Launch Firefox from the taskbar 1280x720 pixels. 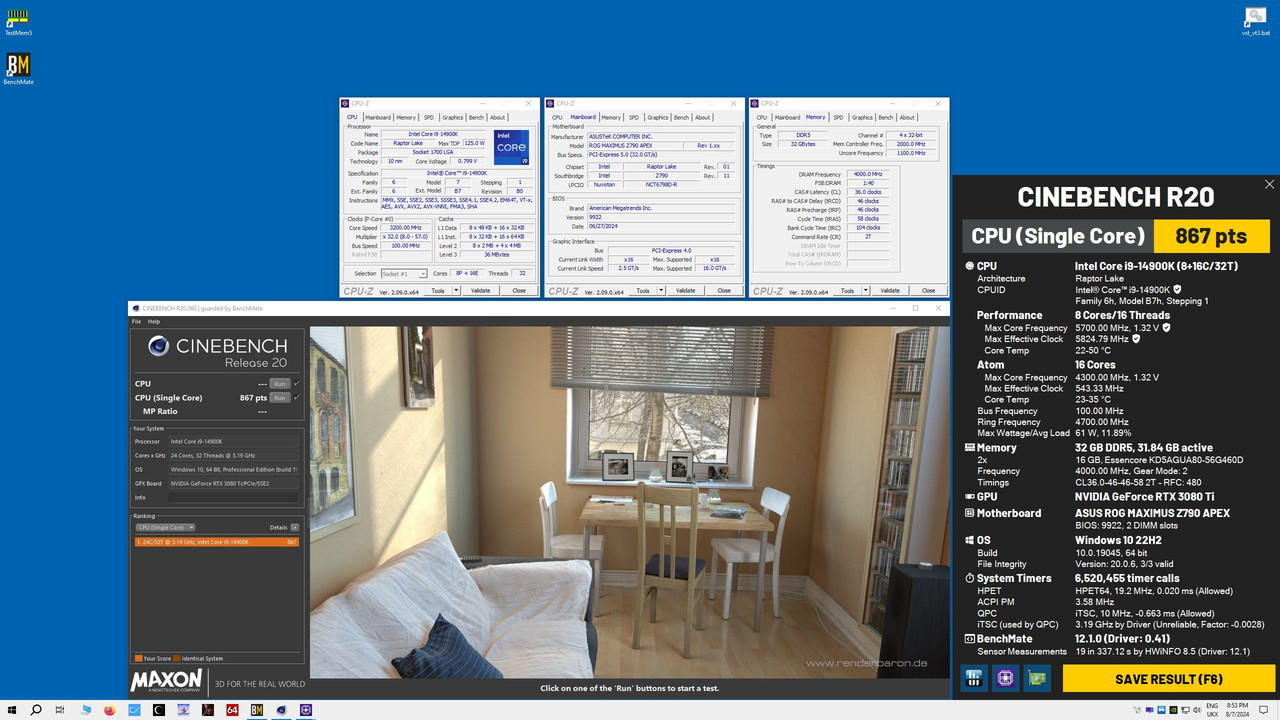(x=109, y=710)
